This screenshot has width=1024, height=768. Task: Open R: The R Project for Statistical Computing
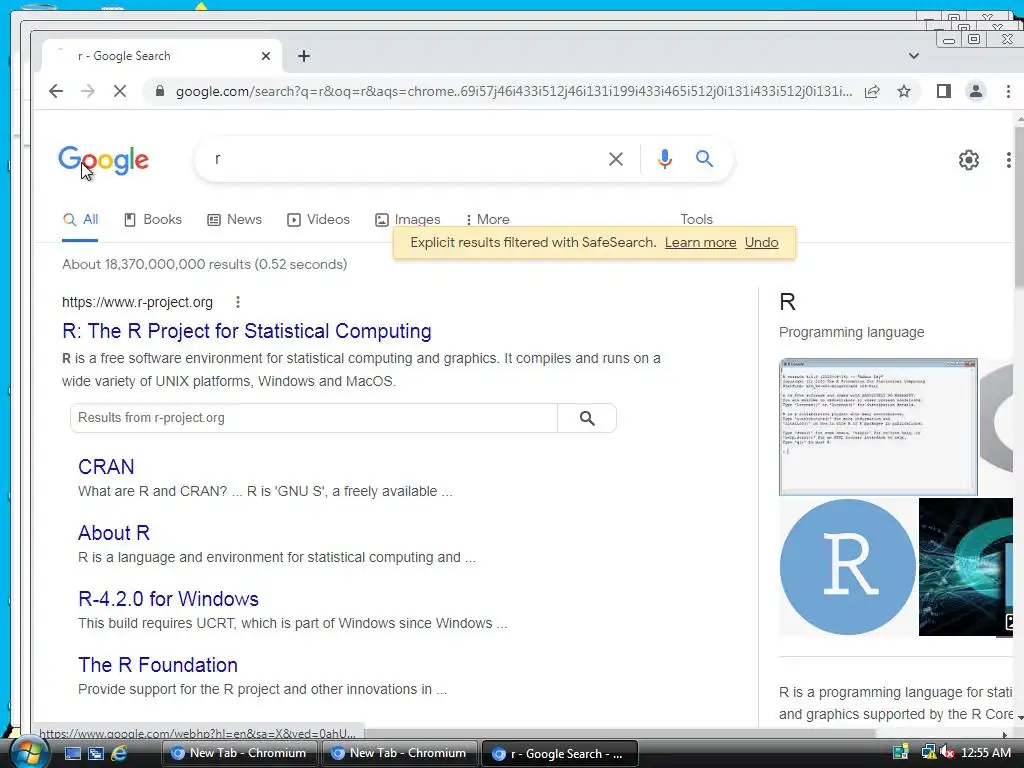247,331
